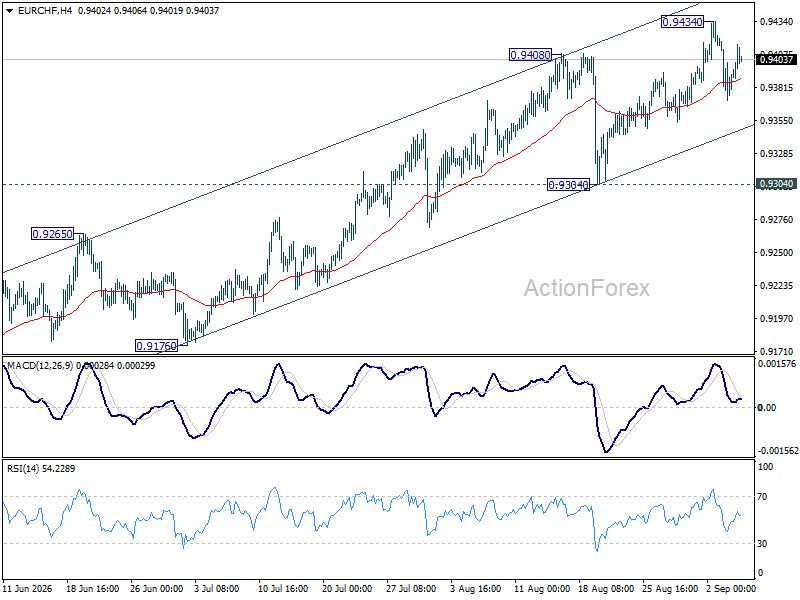Click the RSI(14) indicator label
800x600 pixels.
(x=23, y=468)
